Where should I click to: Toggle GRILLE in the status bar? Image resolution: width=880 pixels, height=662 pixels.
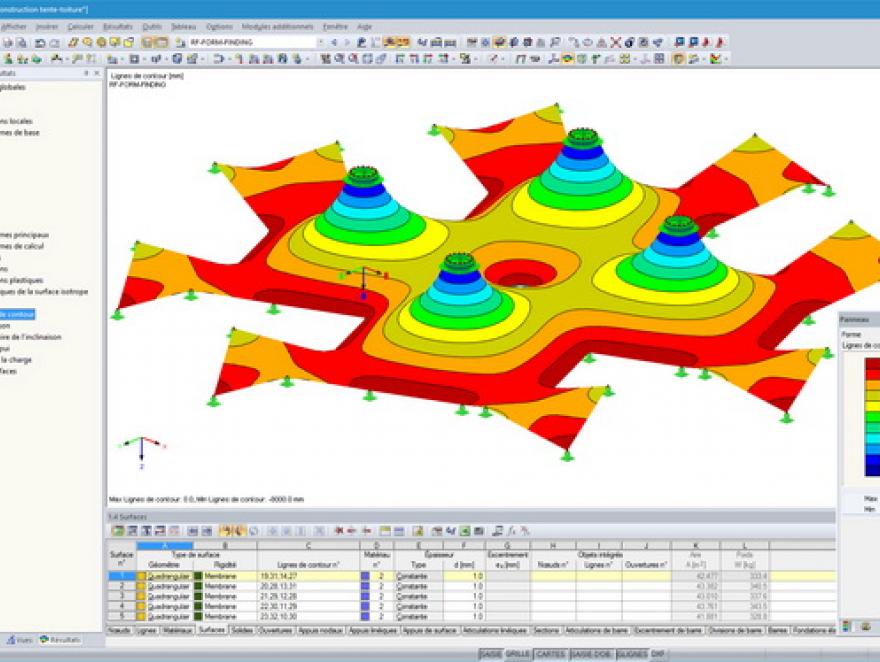pyautogui.click(x=517, y=653)
